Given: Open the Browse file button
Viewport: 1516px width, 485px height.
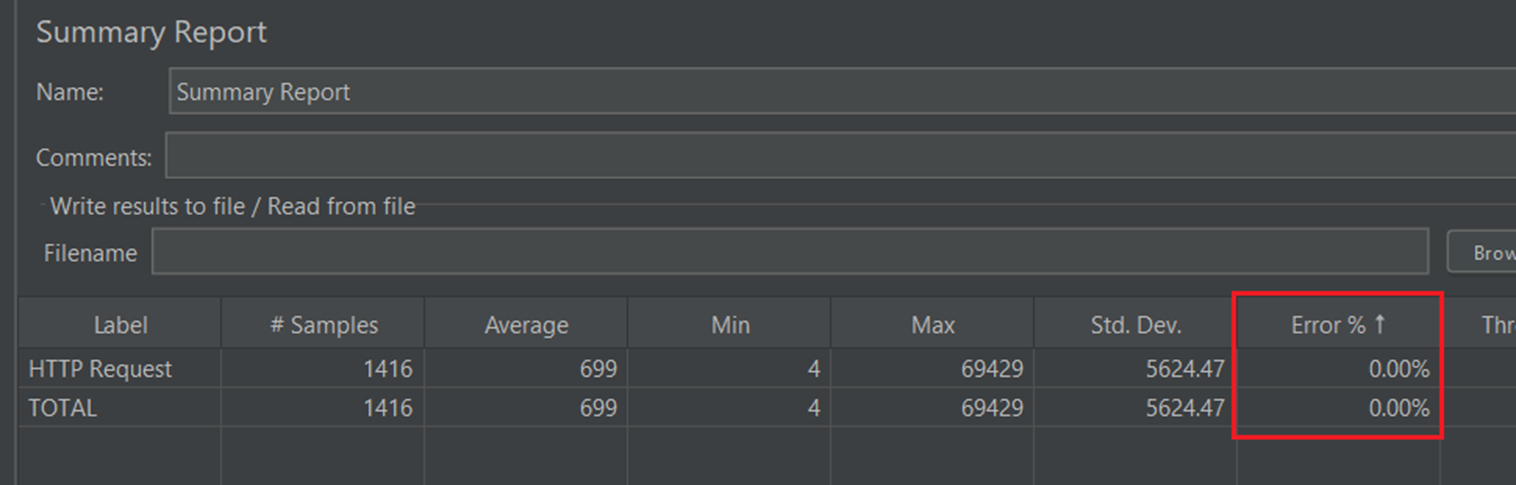Looking at the screenshot, I should [x=1482, y=252].
